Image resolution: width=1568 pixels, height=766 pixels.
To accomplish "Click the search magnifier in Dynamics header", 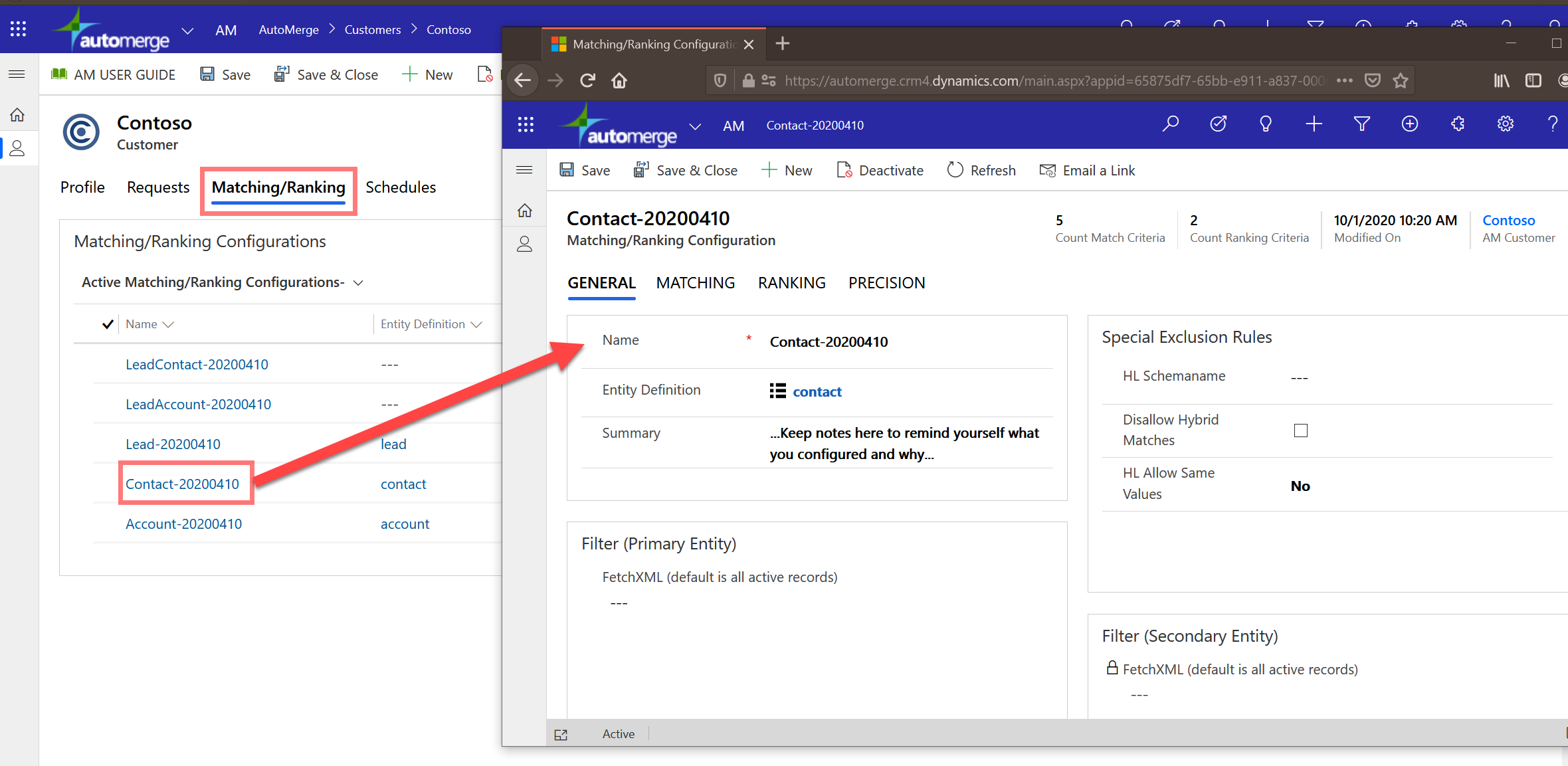I will (1171, 124).
